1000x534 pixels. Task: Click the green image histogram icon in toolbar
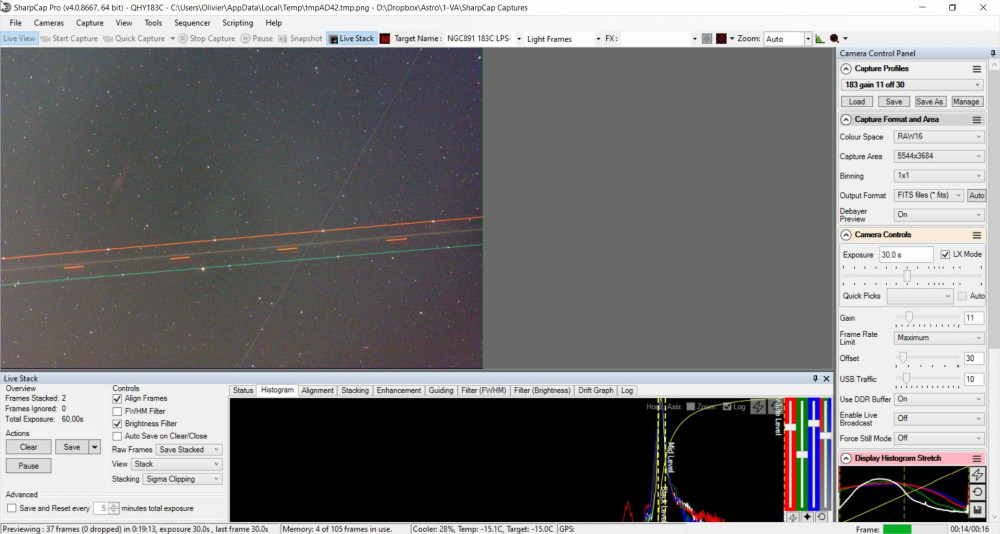click(820, 38)
